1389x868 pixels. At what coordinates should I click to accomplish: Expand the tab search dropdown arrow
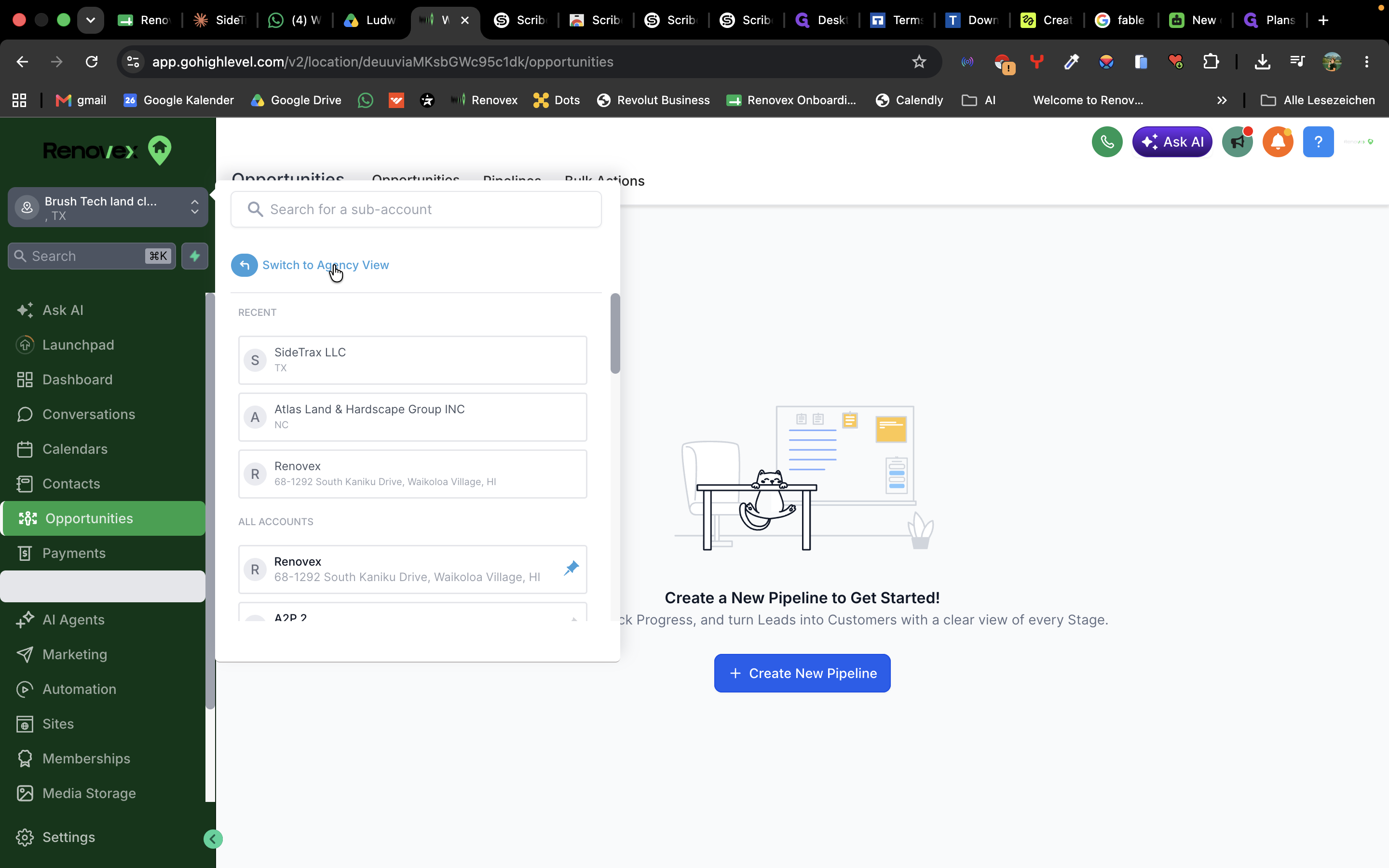point(91,20)
